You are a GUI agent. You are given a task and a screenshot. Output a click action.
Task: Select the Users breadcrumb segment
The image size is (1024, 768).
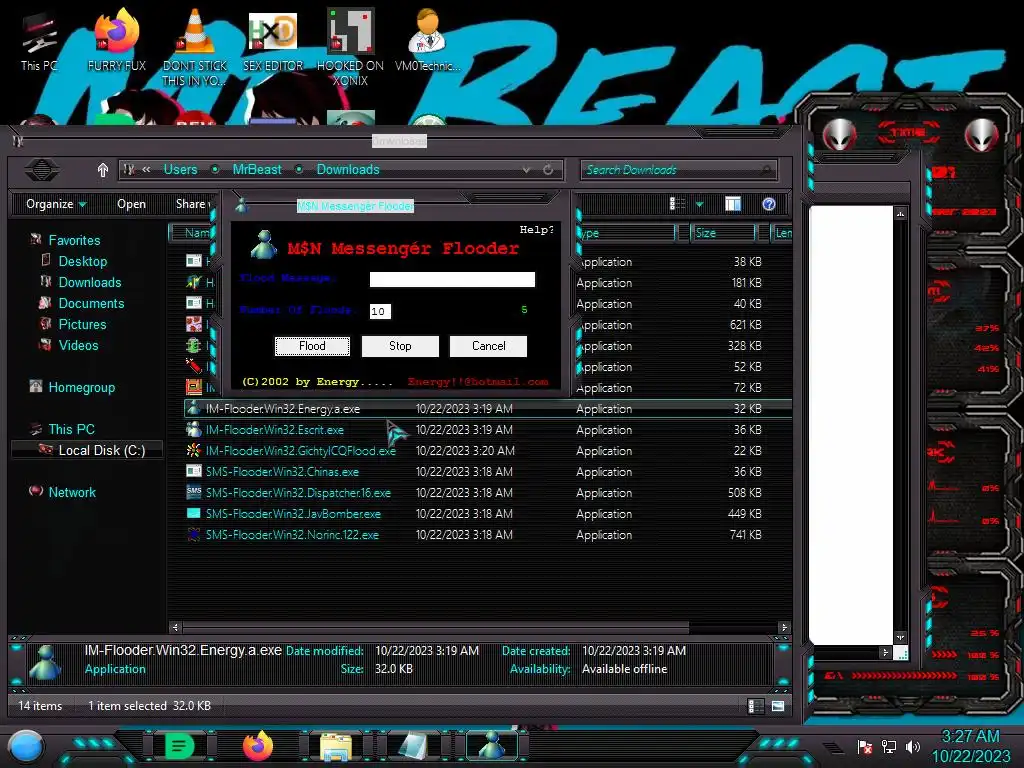click(180, 170)
